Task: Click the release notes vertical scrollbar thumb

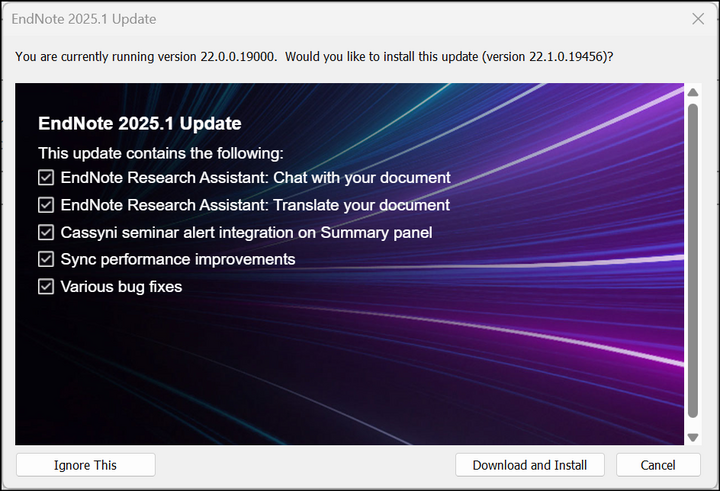Action: coord(693,261)
